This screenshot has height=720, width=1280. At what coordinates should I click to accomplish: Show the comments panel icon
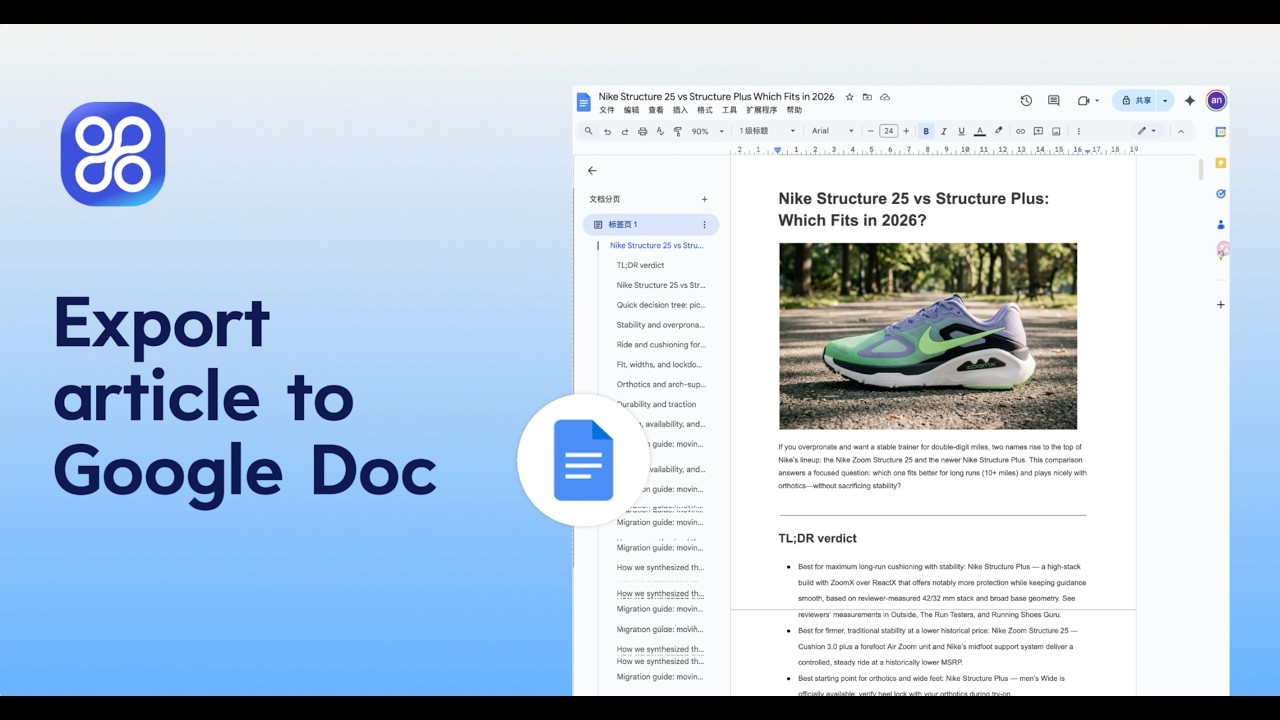pyautogui.click(x=1053, y=101)
